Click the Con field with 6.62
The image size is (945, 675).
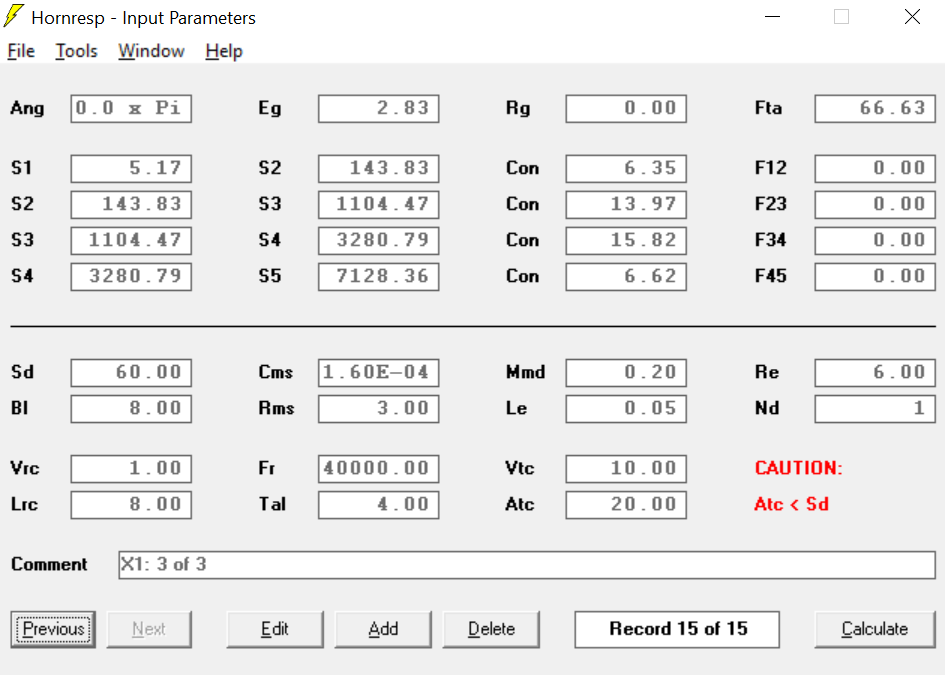coord(626,277)
